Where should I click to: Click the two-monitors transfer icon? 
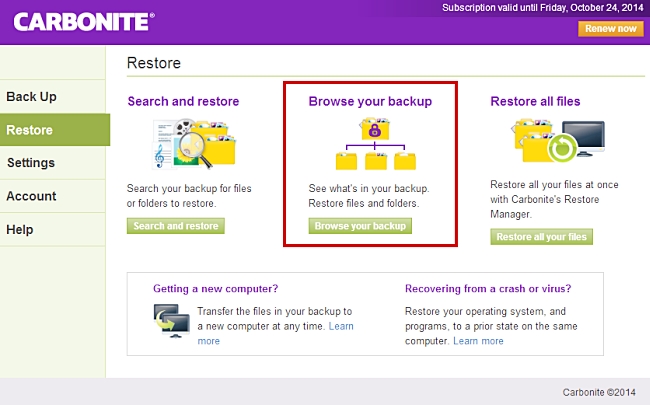[172, 320]
